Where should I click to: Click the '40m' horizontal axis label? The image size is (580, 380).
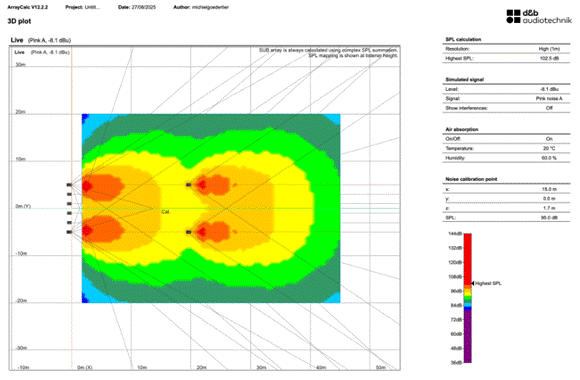tap(321, 367)
